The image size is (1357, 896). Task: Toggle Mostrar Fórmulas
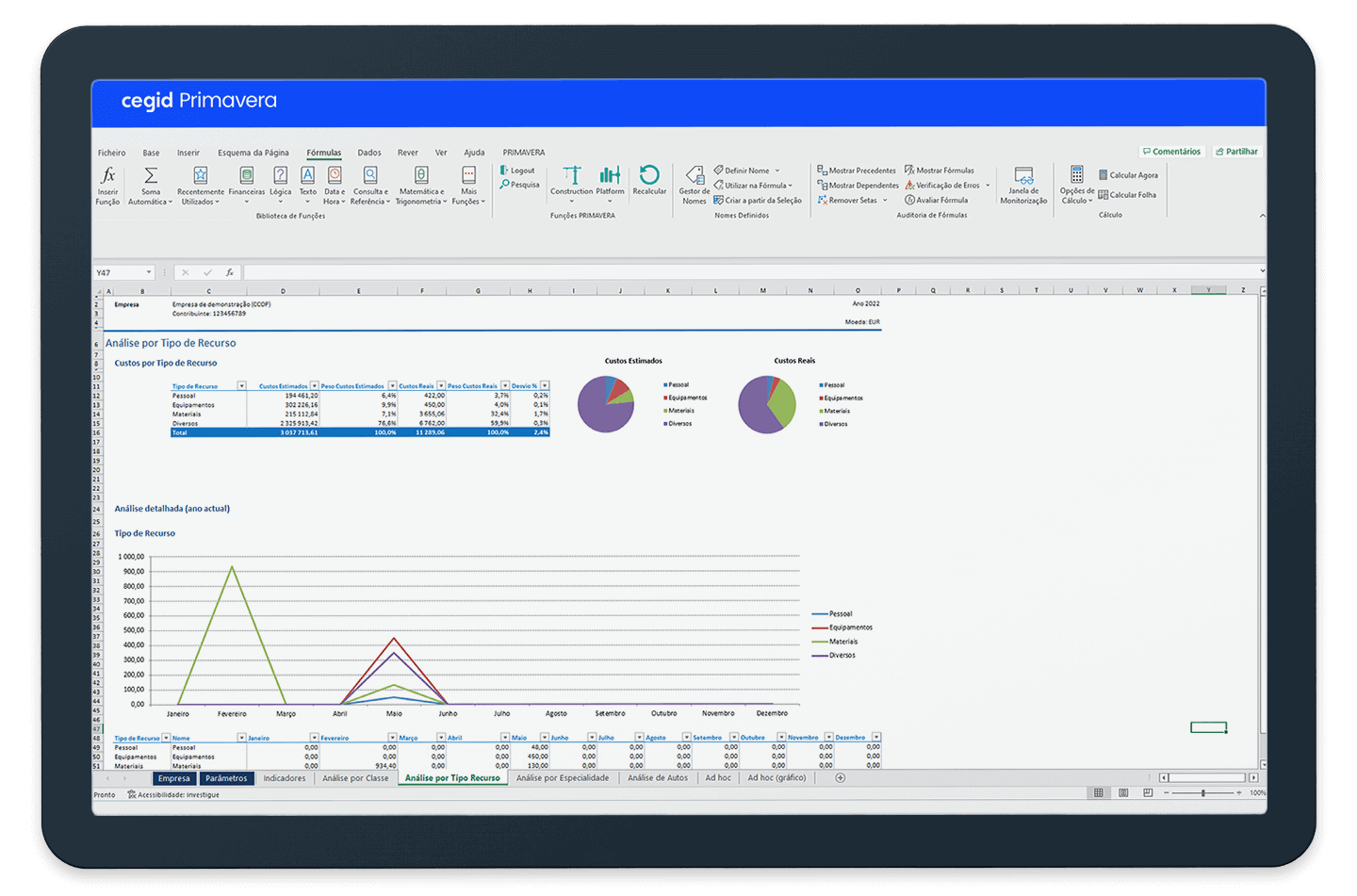click(x=940, y=171)
